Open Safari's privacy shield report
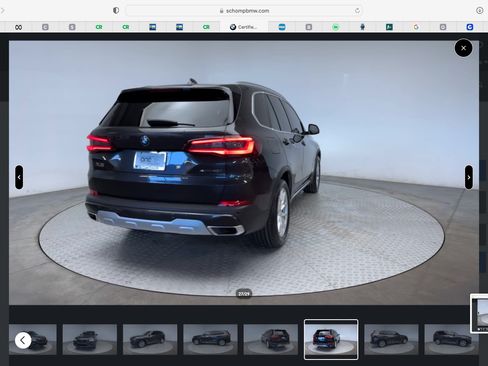Screen dimensions: 488x366 116,10
